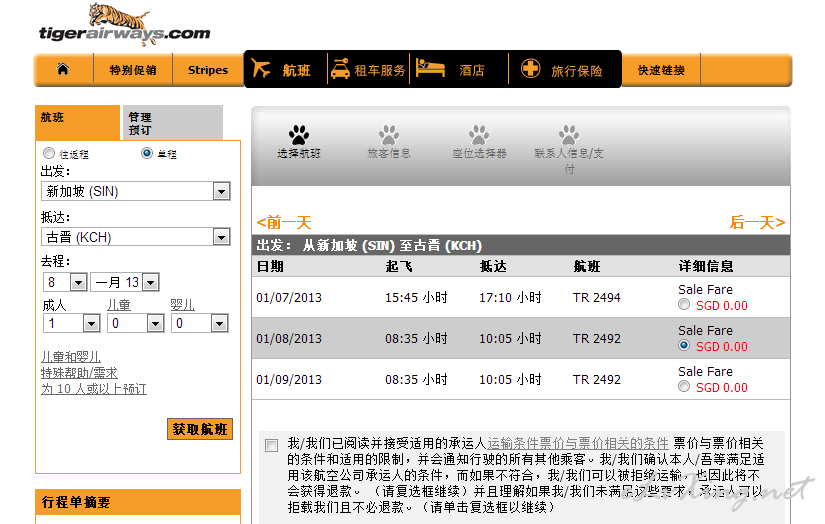Select the Sale Fare for 01/08/2013 flight
Image resolution: width=825 pixels, height=524 pixels.
pyautogui.click(x=684, y=346)
